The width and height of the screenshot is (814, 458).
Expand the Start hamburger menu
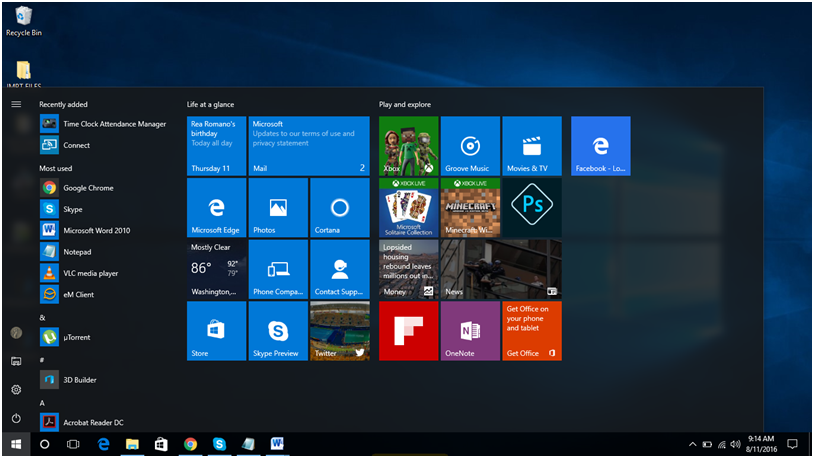[16, 104]
